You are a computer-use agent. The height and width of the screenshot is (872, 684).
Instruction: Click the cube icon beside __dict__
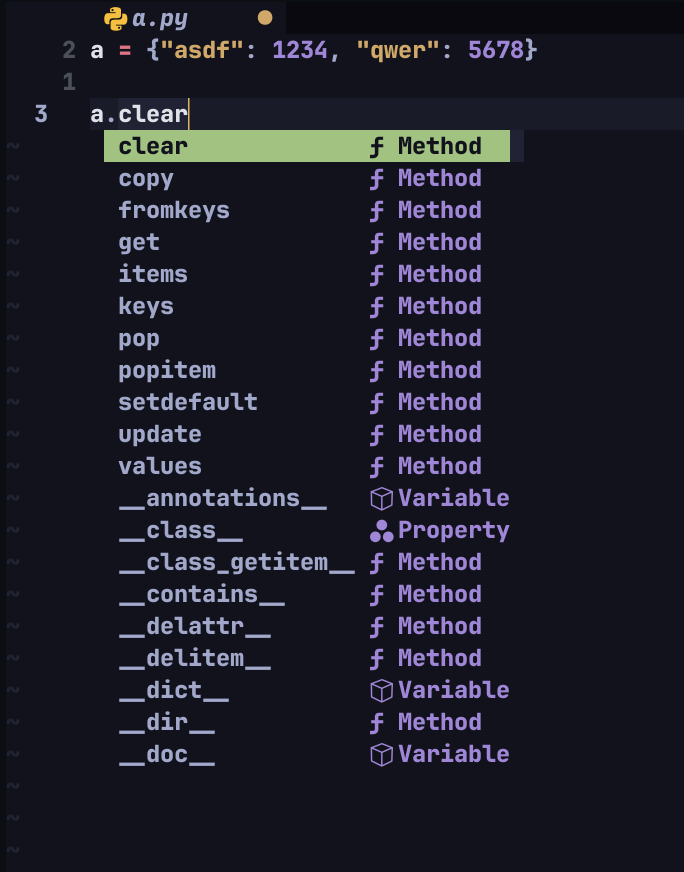click(x=381, y=691)
